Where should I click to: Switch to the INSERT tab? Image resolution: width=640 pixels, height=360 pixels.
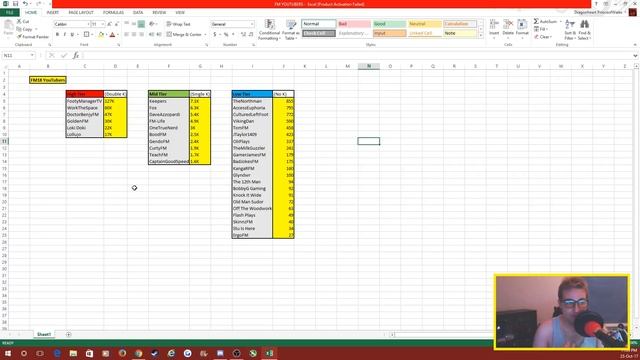pyautogui.click(x=53, y=13)
